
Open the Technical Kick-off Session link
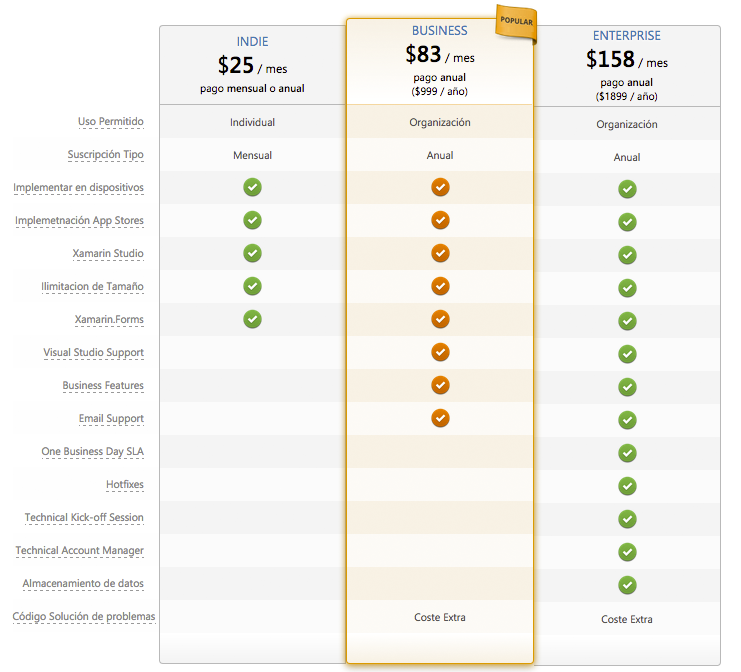click(x=84, y=518)
